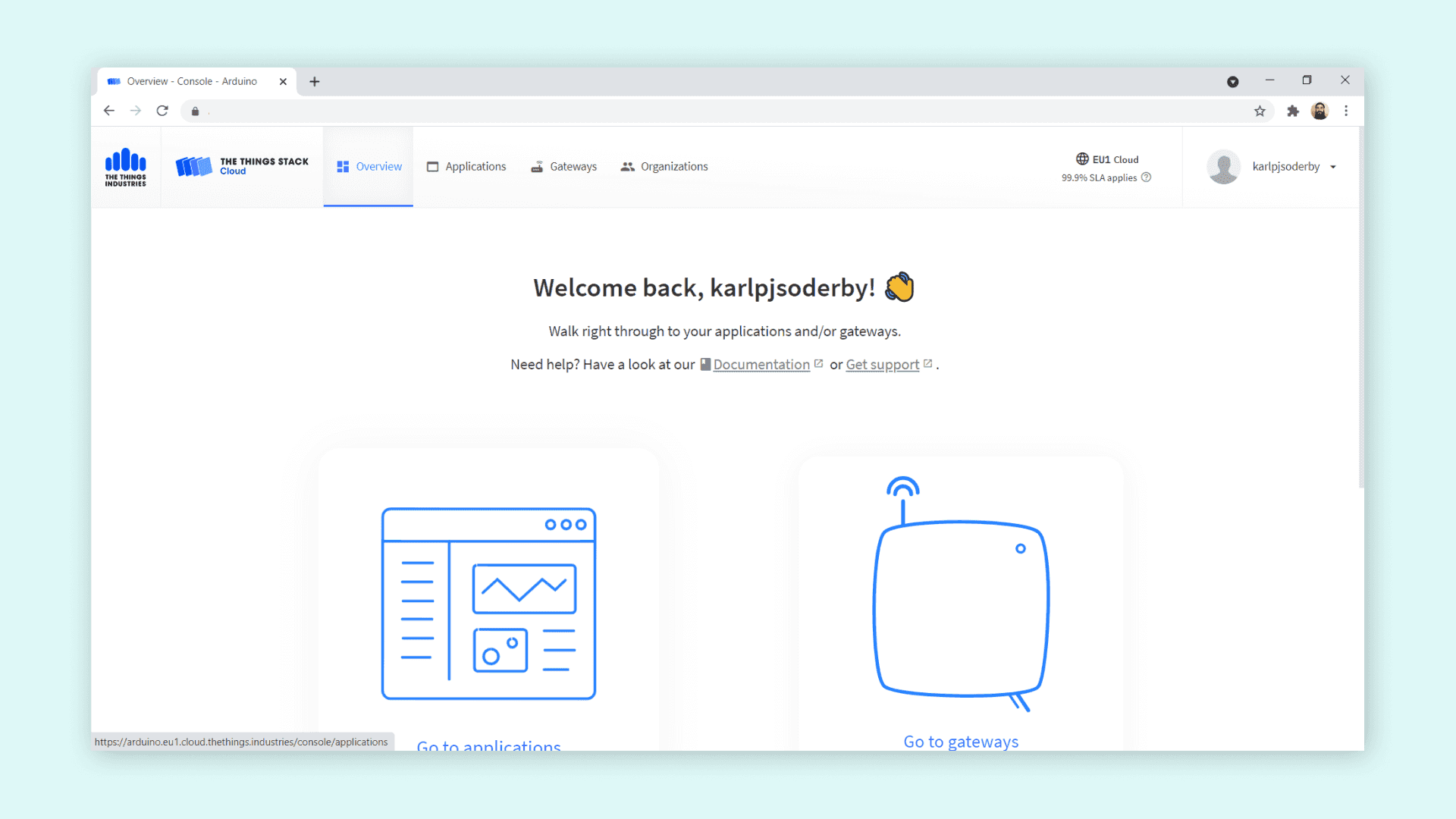The height and width of the screenshot is (819, 1456).
Task: Click the SLA help question mark icon
Action: [x=1146, y=177]
